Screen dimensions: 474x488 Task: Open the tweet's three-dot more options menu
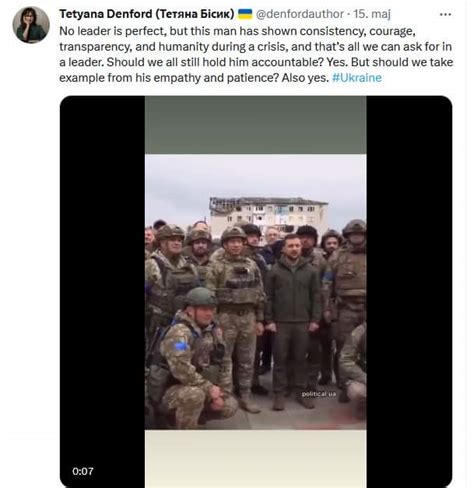(445, 14)
